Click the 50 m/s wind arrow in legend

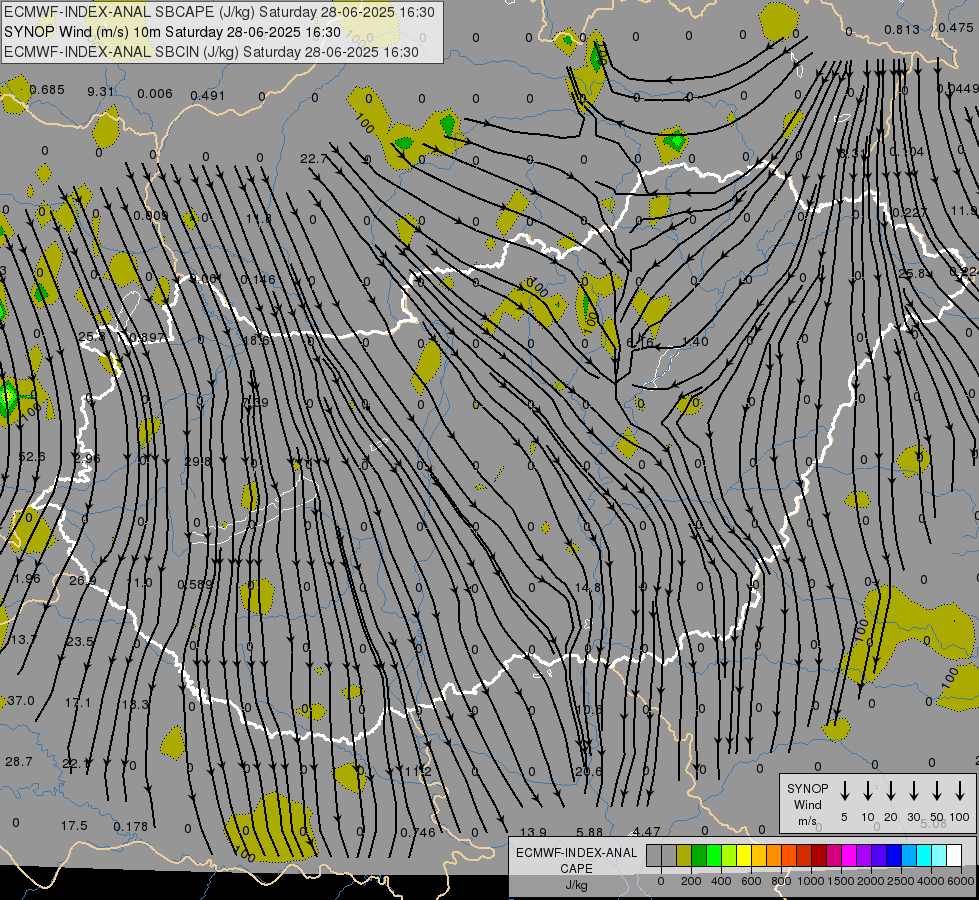click(937, 791)
